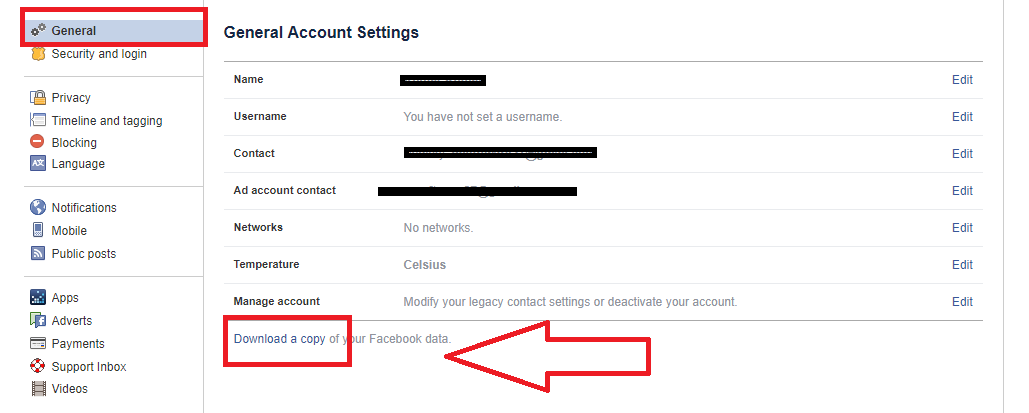Viewport: 1029px width, 413px height.
Task: Go to Public posts settings
Action: [83, 254]
